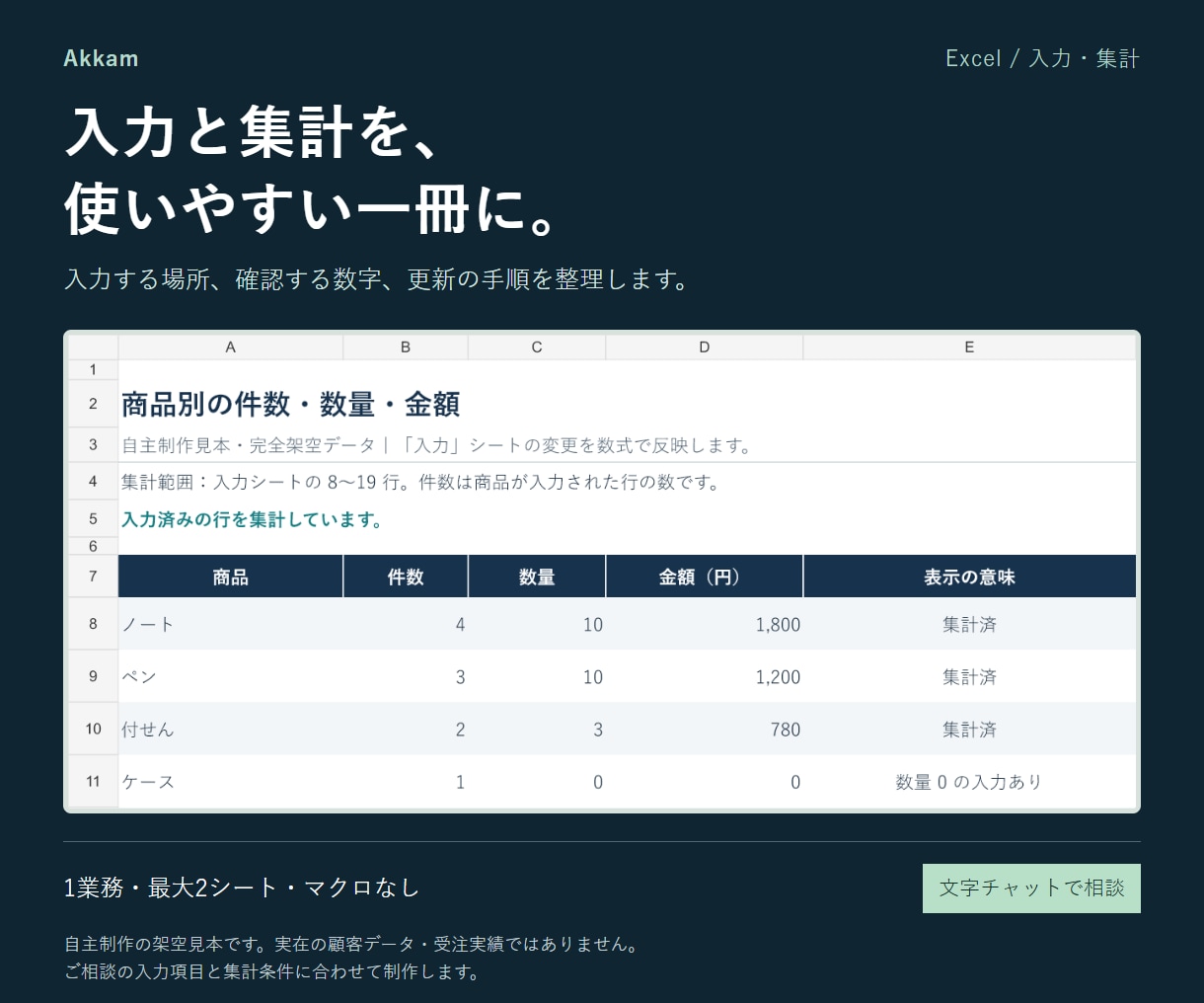Click the 件数 value 3 for ペン

click(x=406, y=676)
